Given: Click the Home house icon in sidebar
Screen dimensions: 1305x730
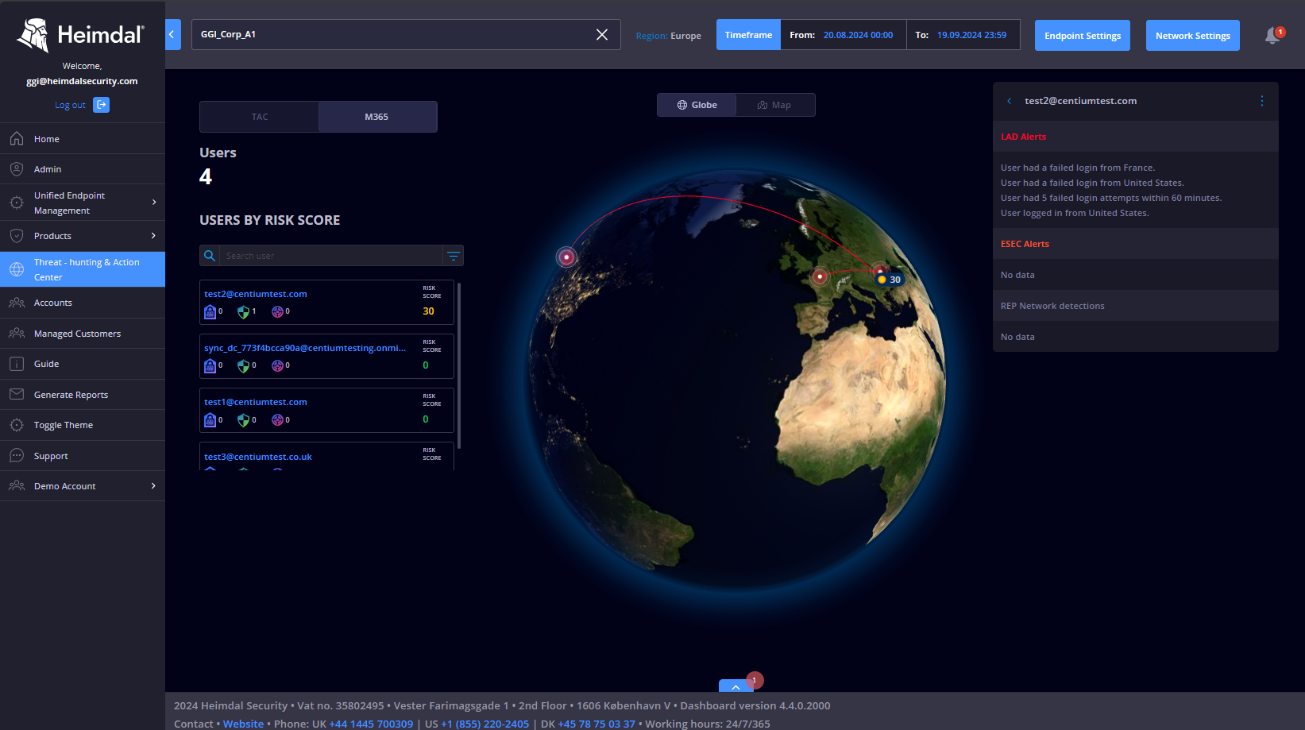Looking at the screenshot, I should click(16, 138).
